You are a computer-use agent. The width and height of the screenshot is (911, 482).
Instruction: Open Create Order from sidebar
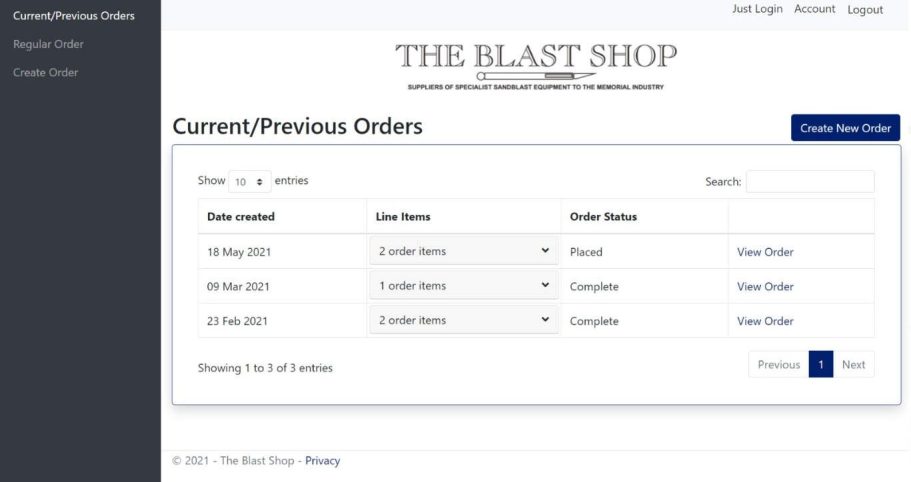click(x=45, y=72)
